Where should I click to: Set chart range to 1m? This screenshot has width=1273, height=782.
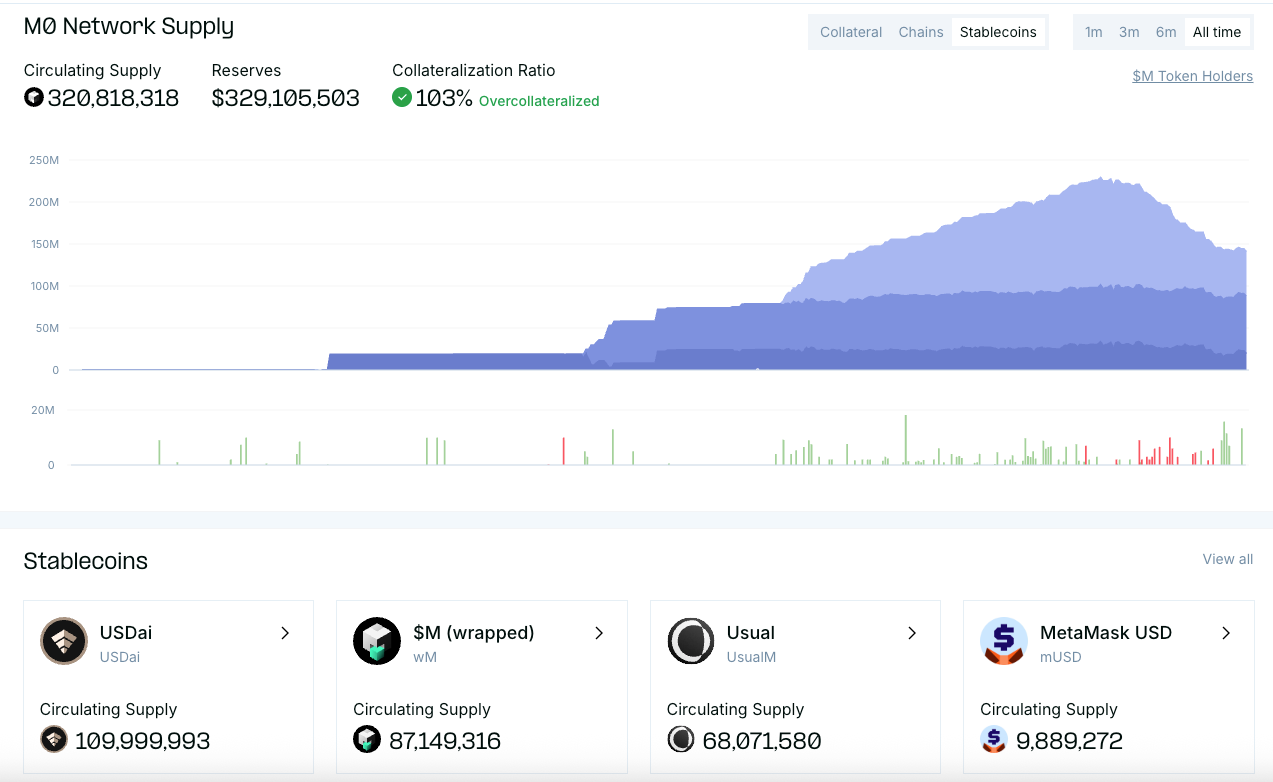click(1094, 32)
